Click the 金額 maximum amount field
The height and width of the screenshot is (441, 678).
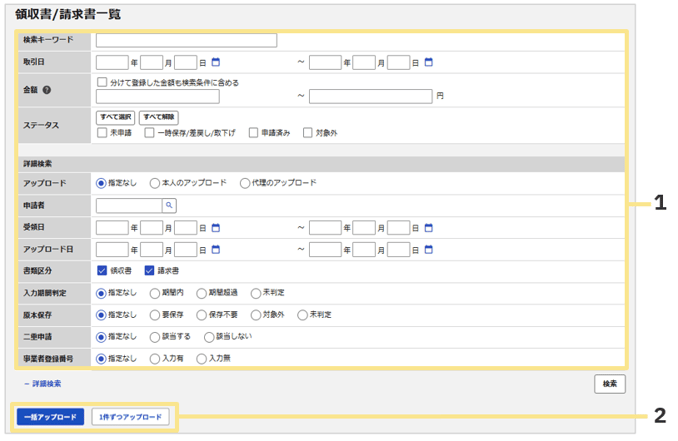coord(371,96)
